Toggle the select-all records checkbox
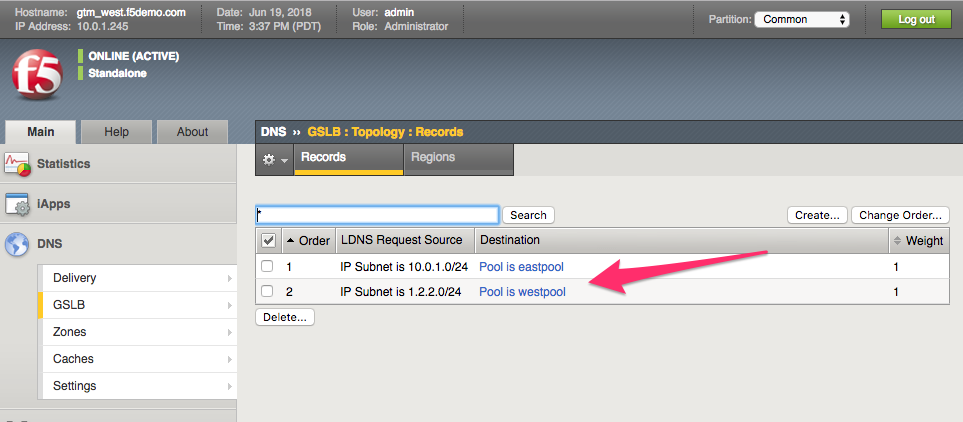The width and height of the screenshot is (963, 422). point(268,241)
